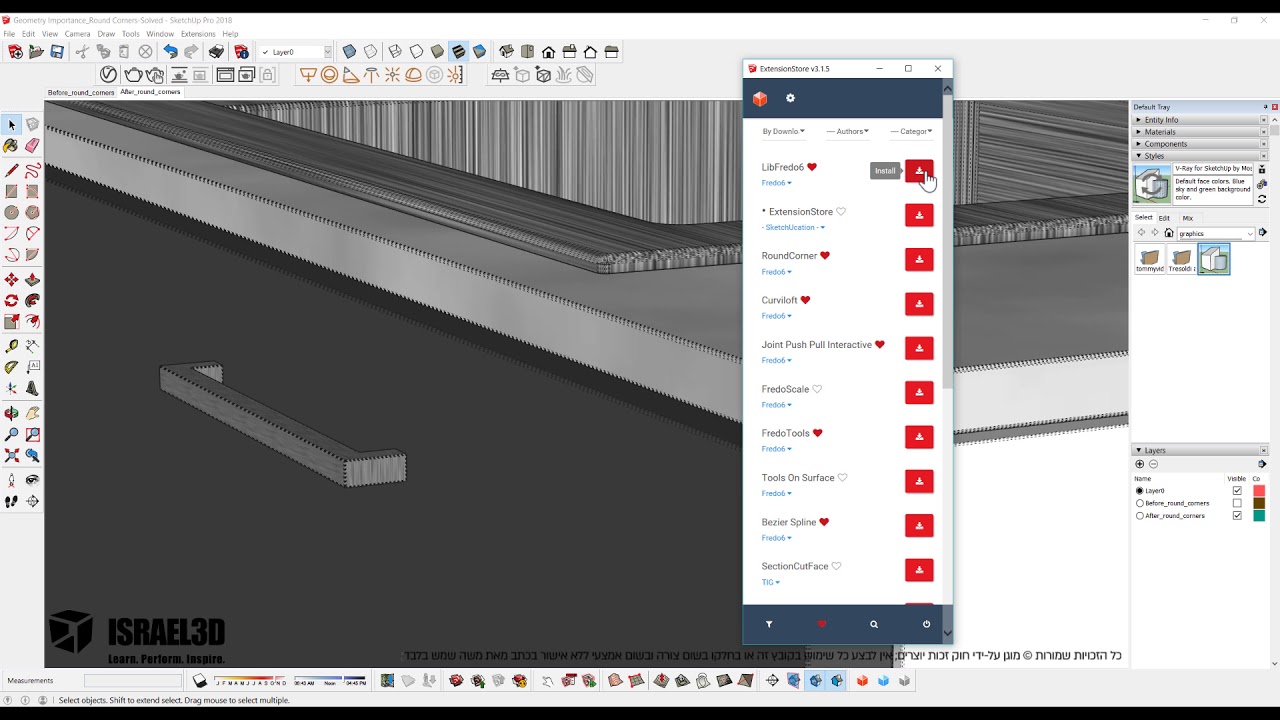Expand the Entity Info panel
The height and width of the screenshot is (720, 1280).
pos(1200,120)
